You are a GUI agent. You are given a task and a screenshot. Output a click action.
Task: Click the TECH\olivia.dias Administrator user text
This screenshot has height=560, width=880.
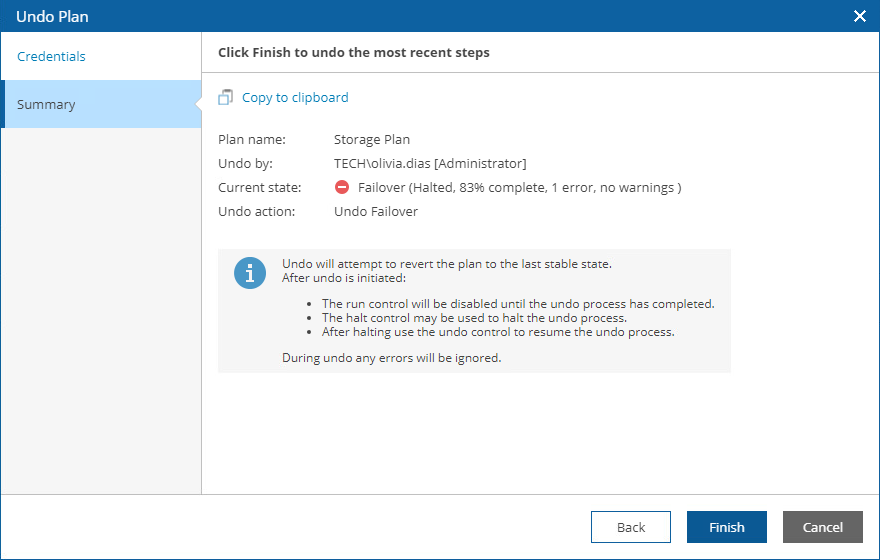pyautogui.click(x=430, y=164)
